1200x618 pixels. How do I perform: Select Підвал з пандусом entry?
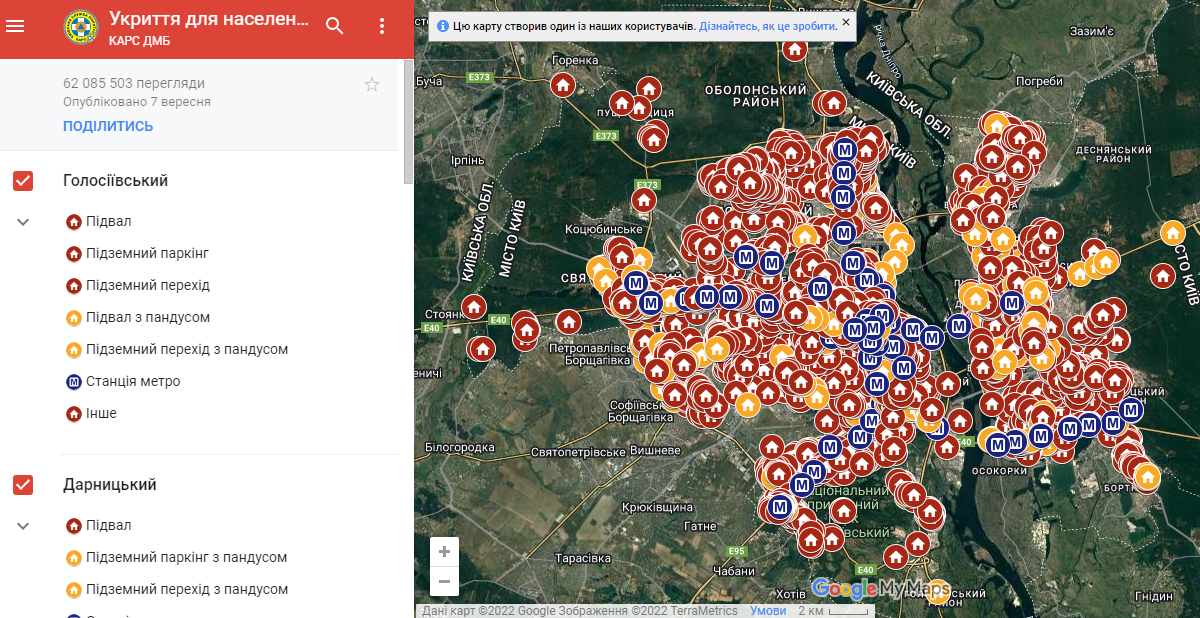coord(138,317)
